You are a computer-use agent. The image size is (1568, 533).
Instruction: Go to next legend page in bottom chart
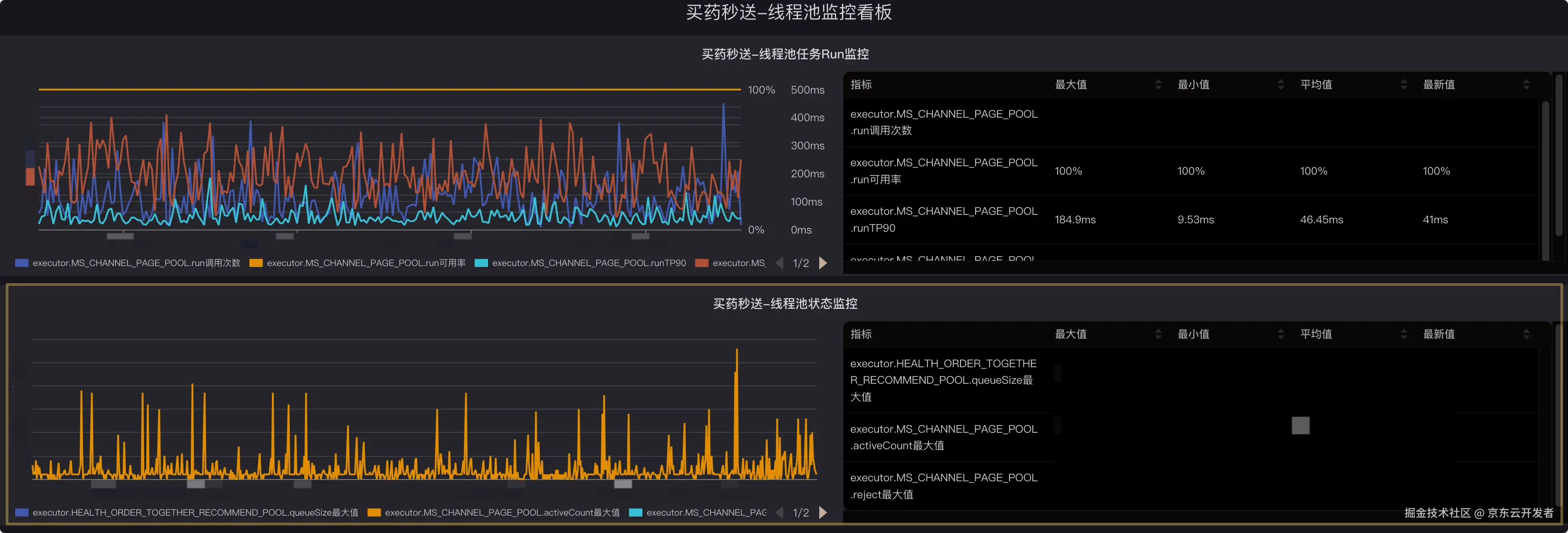pyautogui.click(x=824, y=512)
